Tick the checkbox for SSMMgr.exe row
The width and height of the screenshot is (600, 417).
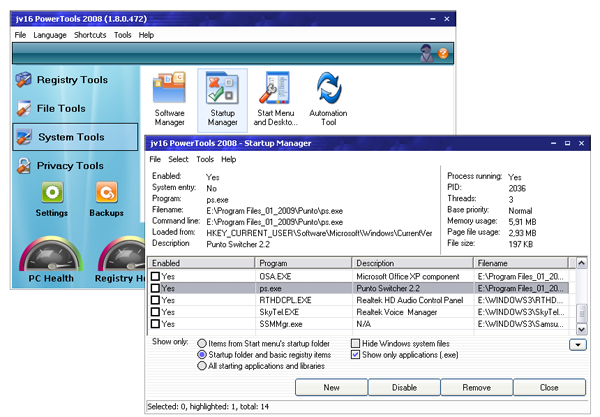tap(155, 324)
